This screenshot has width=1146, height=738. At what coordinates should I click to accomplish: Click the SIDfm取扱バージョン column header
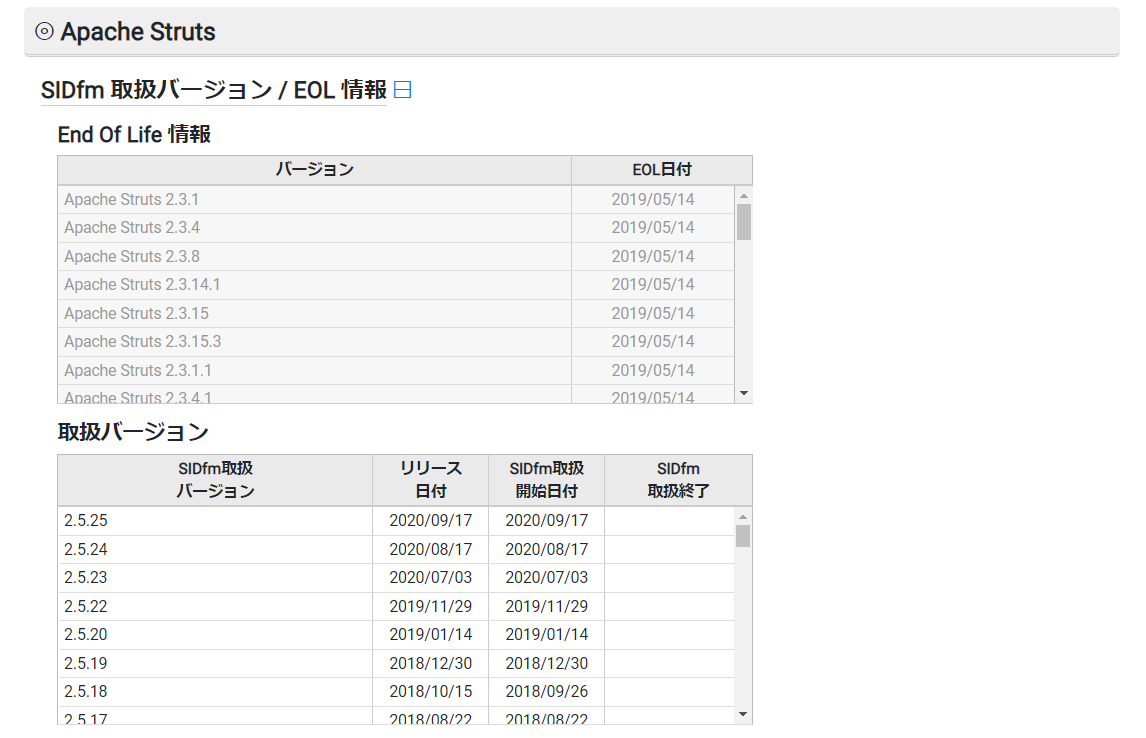[215, 480]
